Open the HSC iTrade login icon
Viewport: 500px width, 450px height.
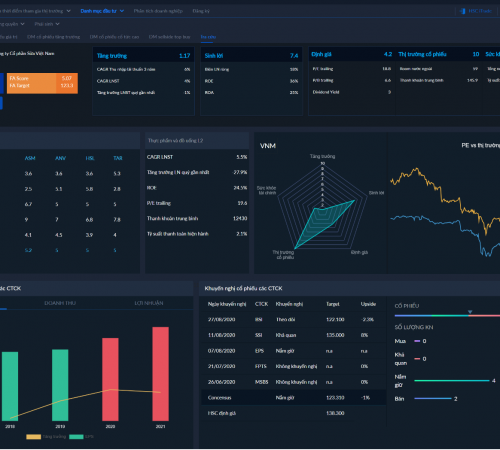click(463, 11)
